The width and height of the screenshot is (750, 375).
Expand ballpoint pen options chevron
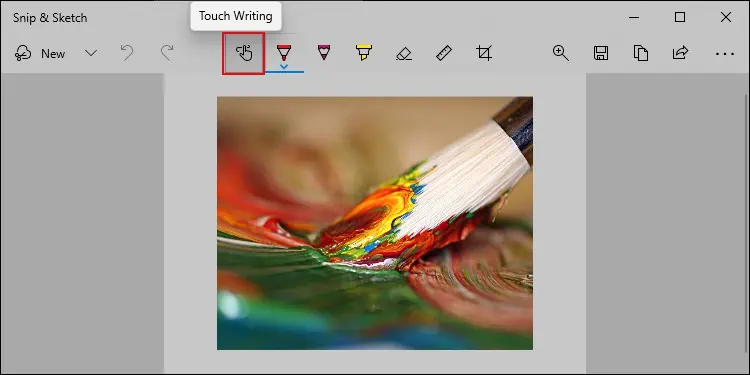click(x=284, y=67)
